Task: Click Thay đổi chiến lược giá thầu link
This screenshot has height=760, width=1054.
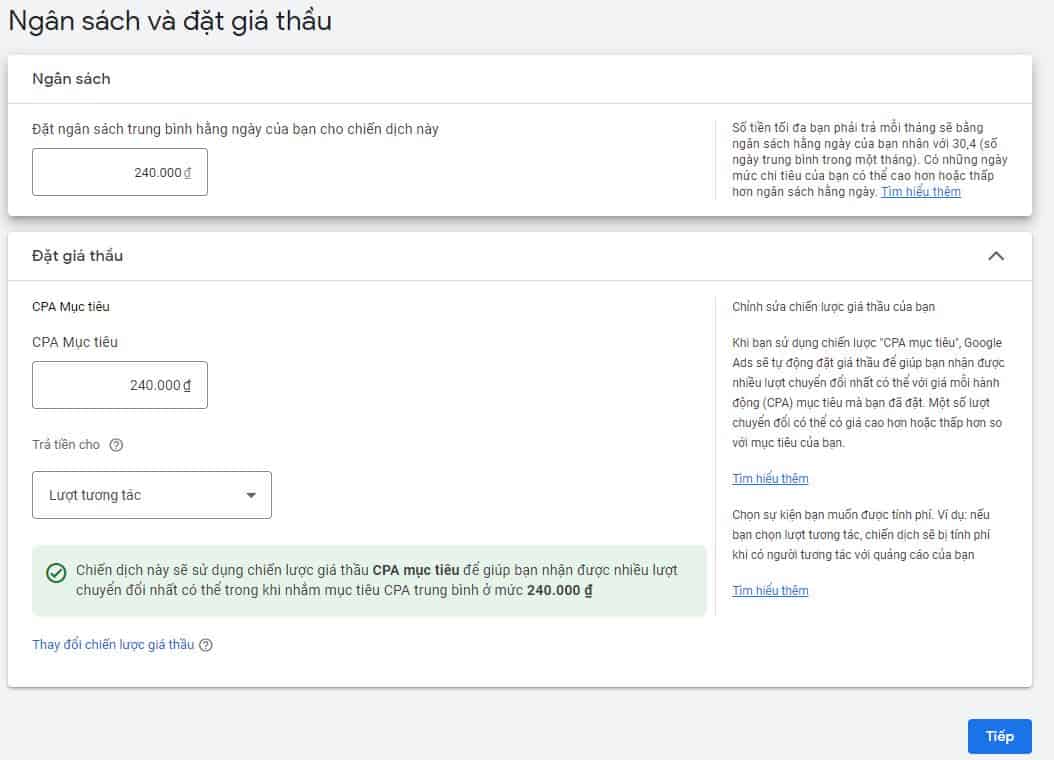Action: coord(113,645)
